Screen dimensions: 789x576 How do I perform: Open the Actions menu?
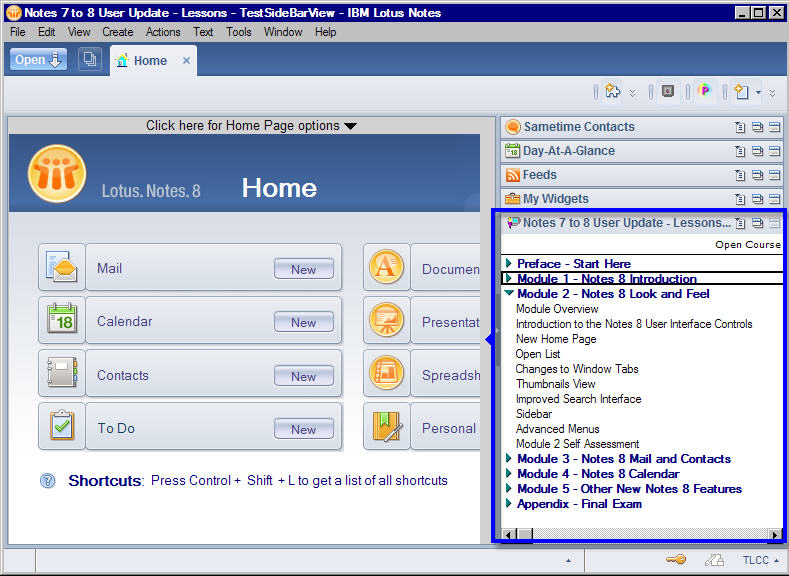163,32
